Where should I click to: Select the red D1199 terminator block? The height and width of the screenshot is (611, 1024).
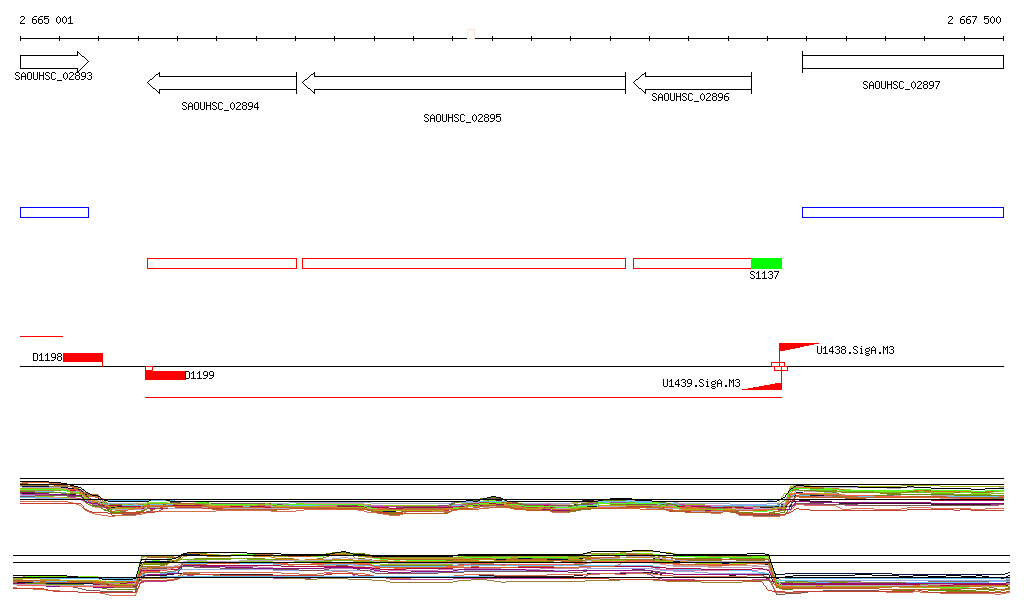coord(165,375)
